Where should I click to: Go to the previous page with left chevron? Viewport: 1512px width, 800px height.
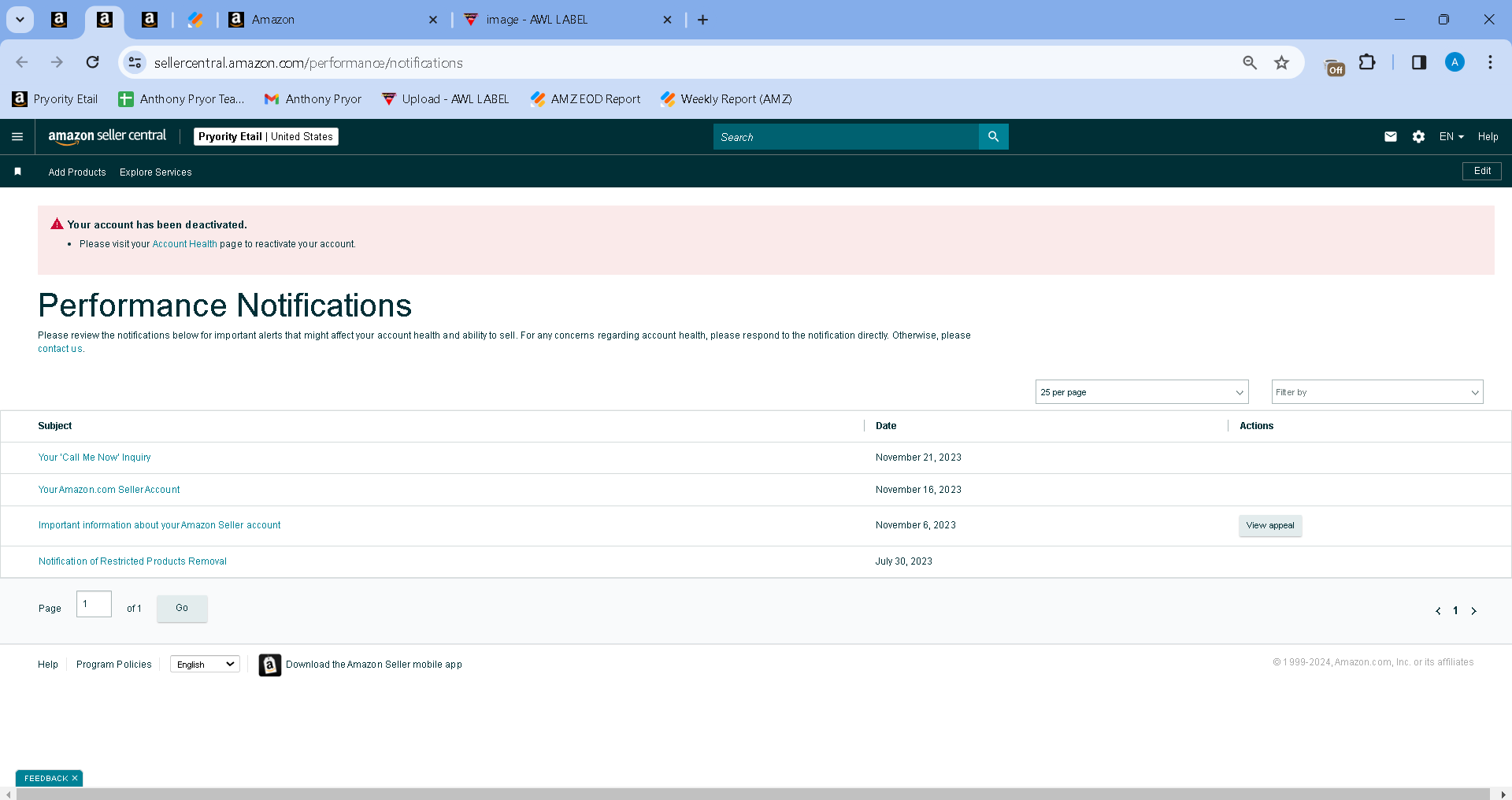(1438, 611)
